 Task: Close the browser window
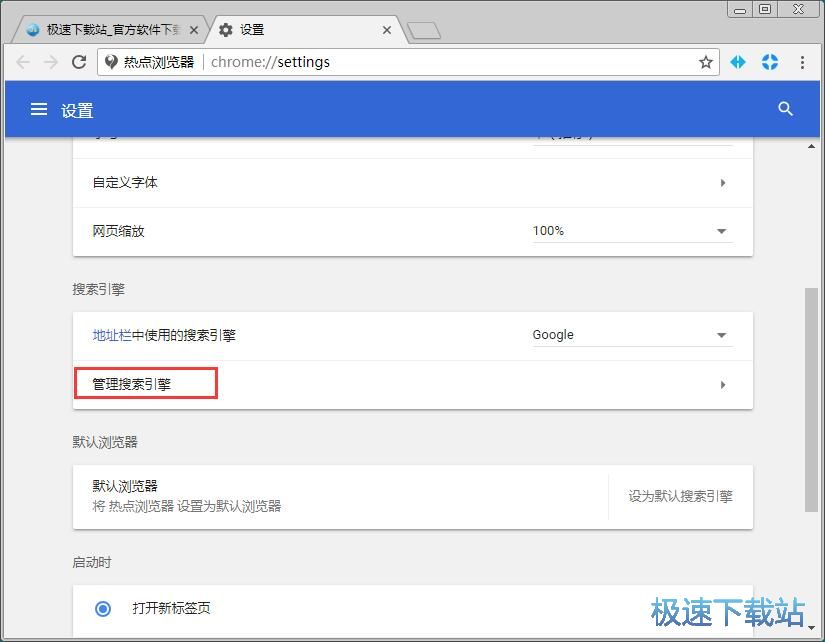798,9
